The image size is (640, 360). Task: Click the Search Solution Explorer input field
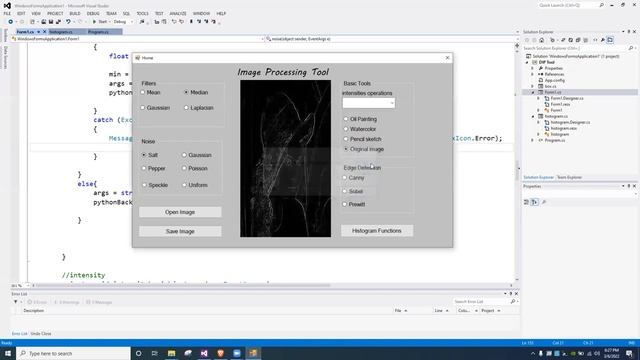pos(575,48)
